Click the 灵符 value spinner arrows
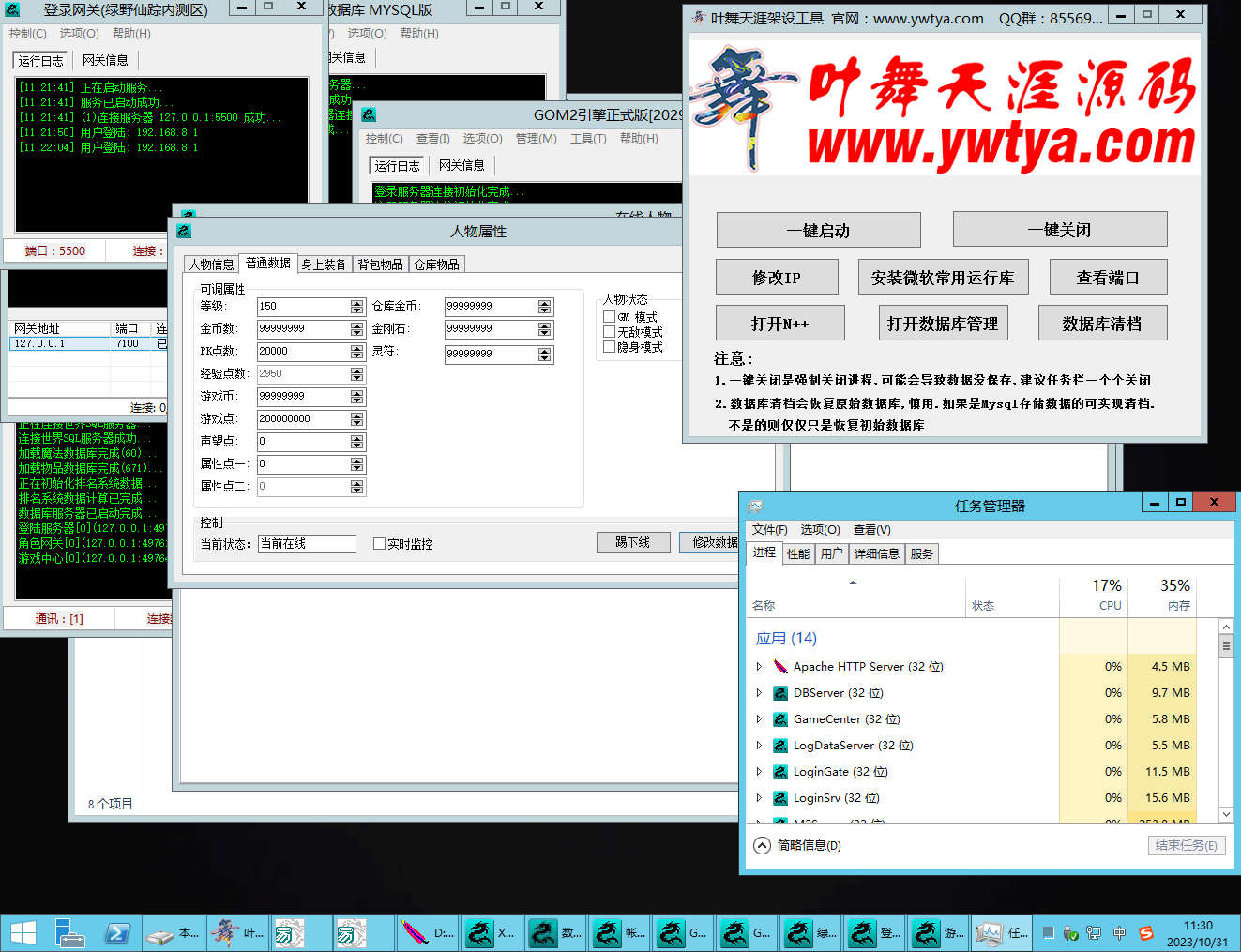Viewport: 1241px width, 952px height. click(545, 355)
